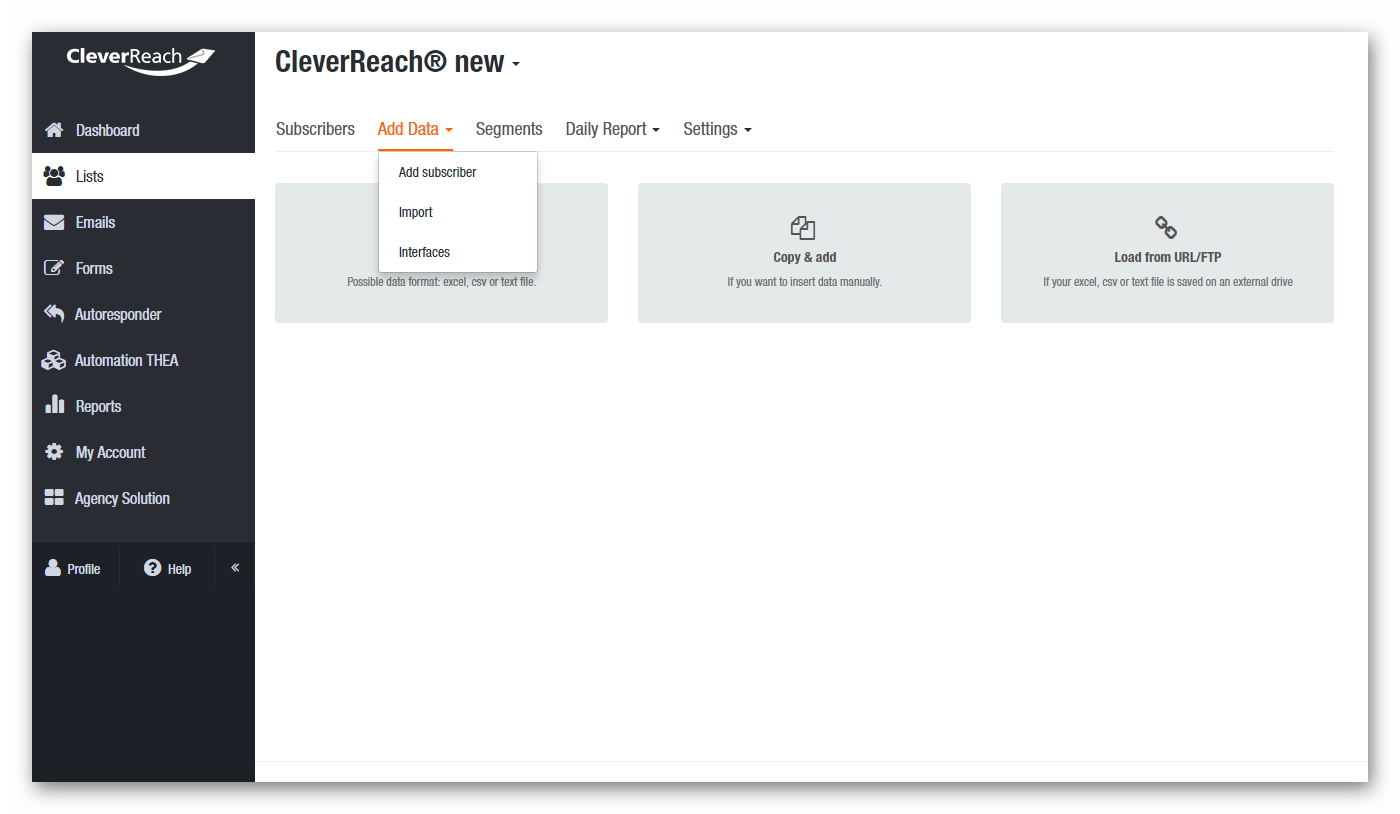
Task: Switch to the Segments tab
Action: click(x=509, y=129)
